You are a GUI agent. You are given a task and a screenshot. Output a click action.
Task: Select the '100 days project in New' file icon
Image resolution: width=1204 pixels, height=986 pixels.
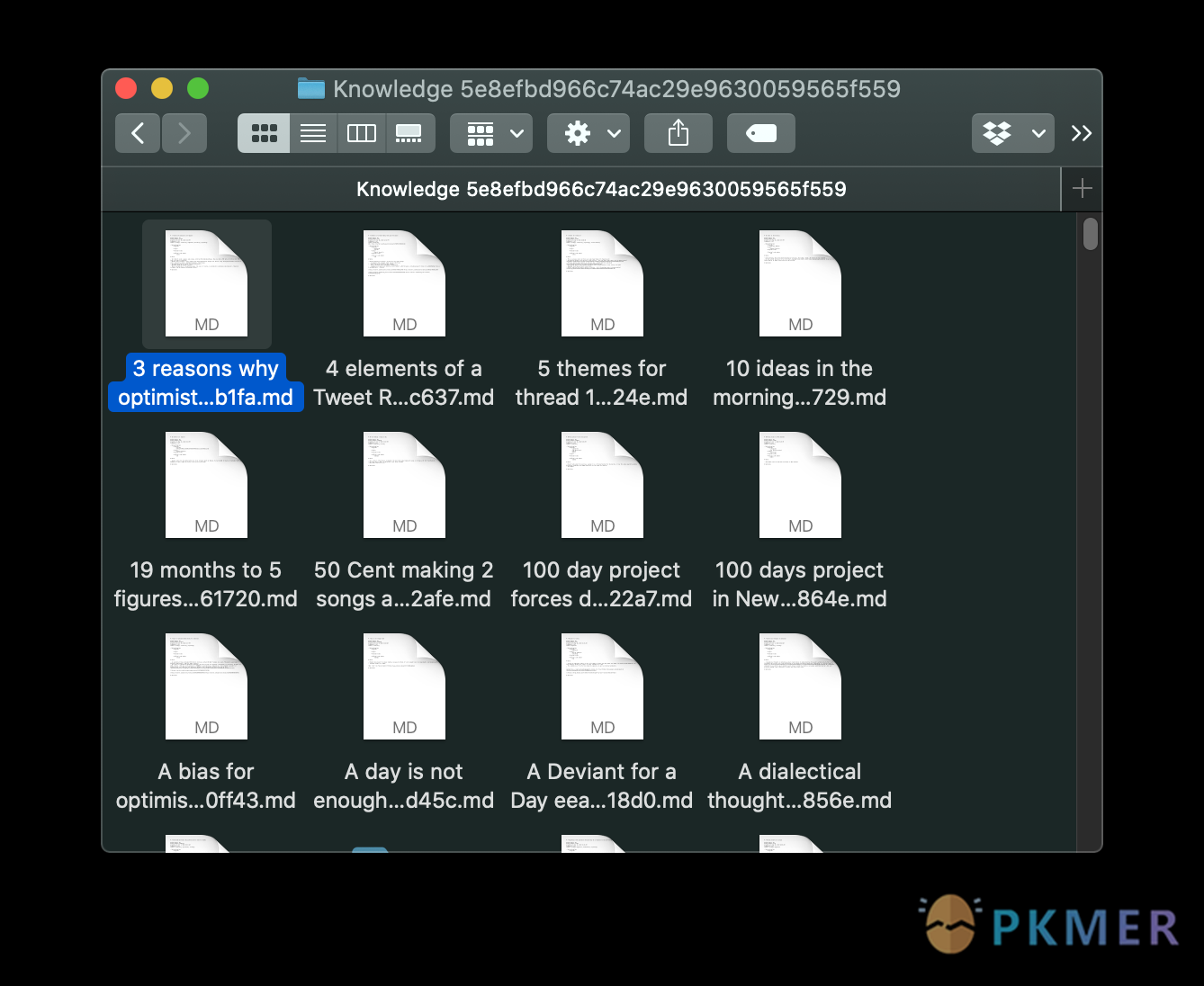click(801, 485)
